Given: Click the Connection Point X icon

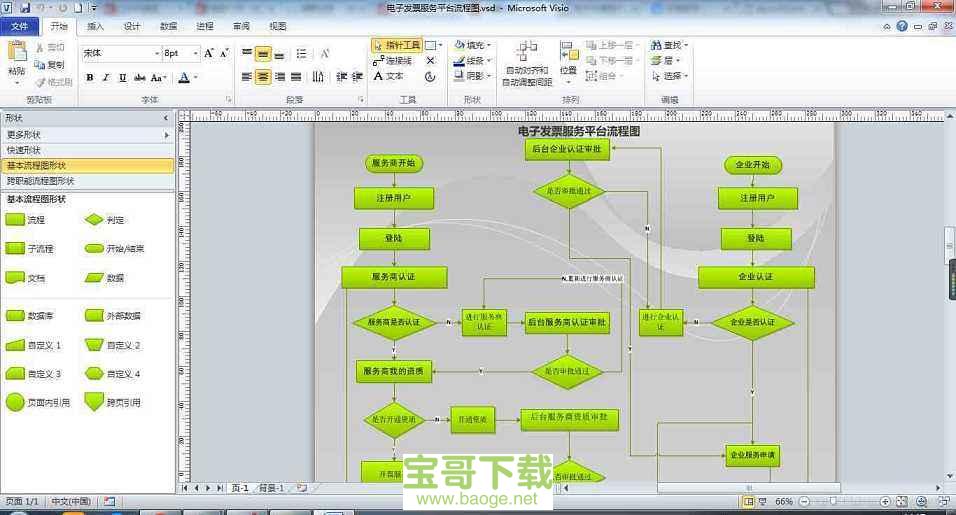Looking at the screenshot, I should pos(430,61).
